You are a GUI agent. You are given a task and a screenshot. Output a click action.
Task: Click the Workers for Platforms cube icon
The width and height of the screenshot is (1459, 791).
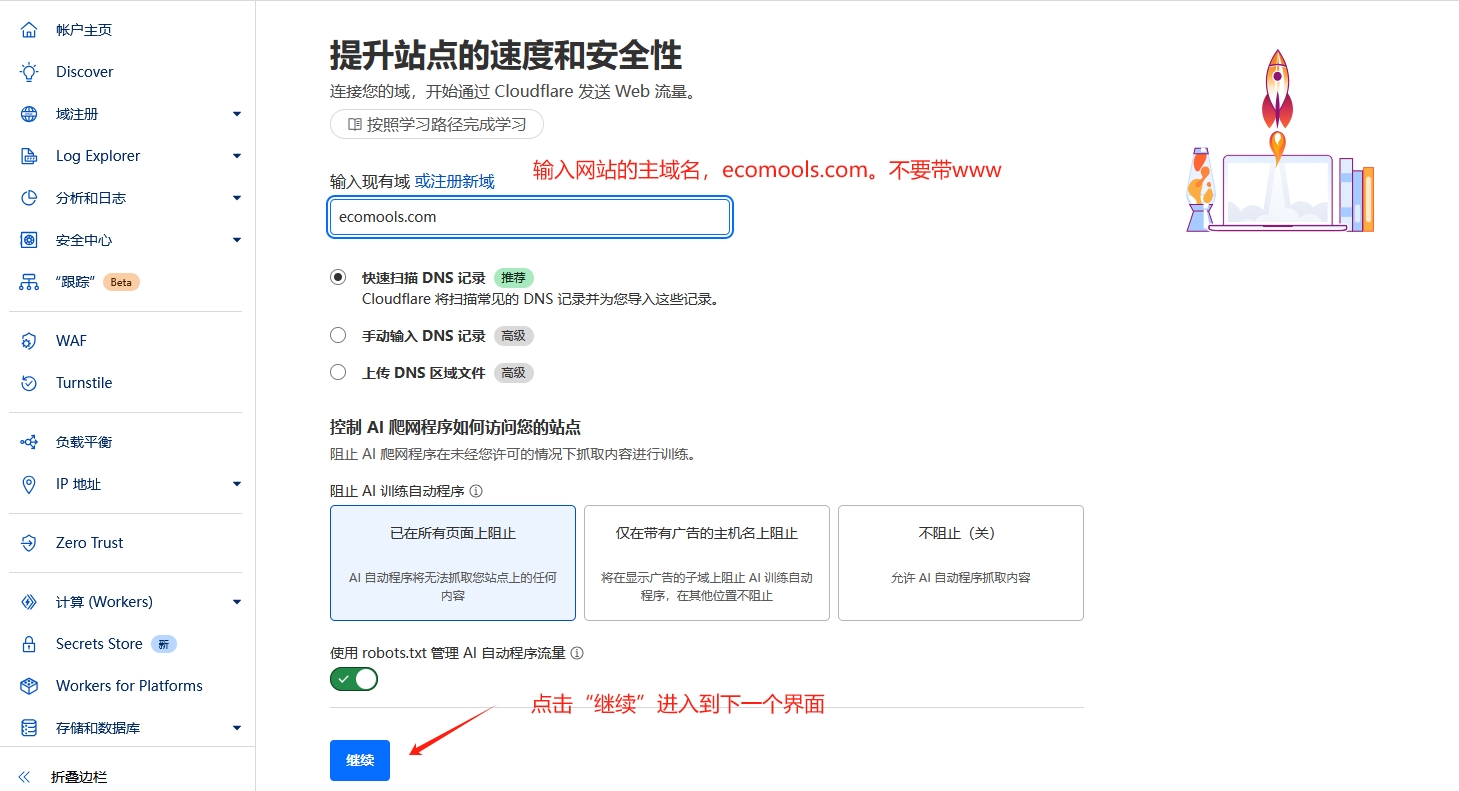[x=29, y=686]
